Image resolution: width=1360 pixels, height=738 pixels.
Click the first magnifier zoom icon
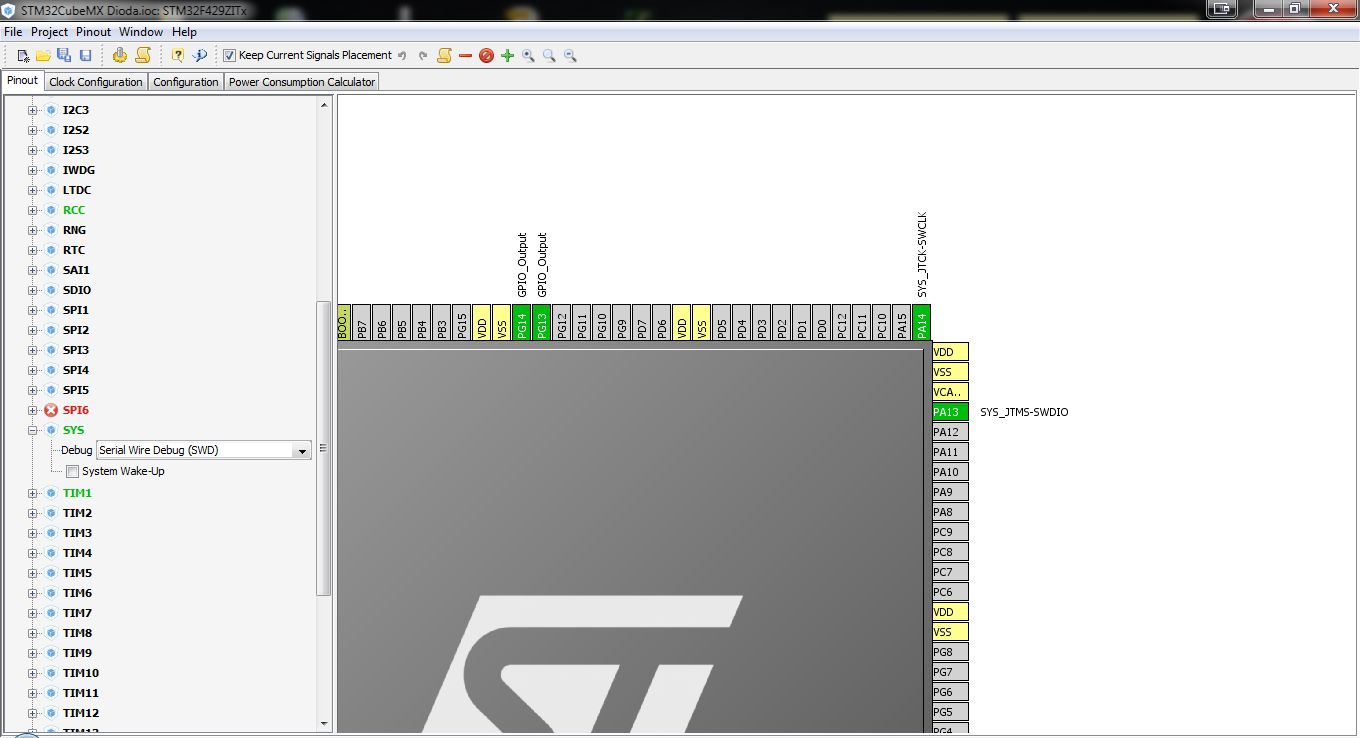pos(528,56)
